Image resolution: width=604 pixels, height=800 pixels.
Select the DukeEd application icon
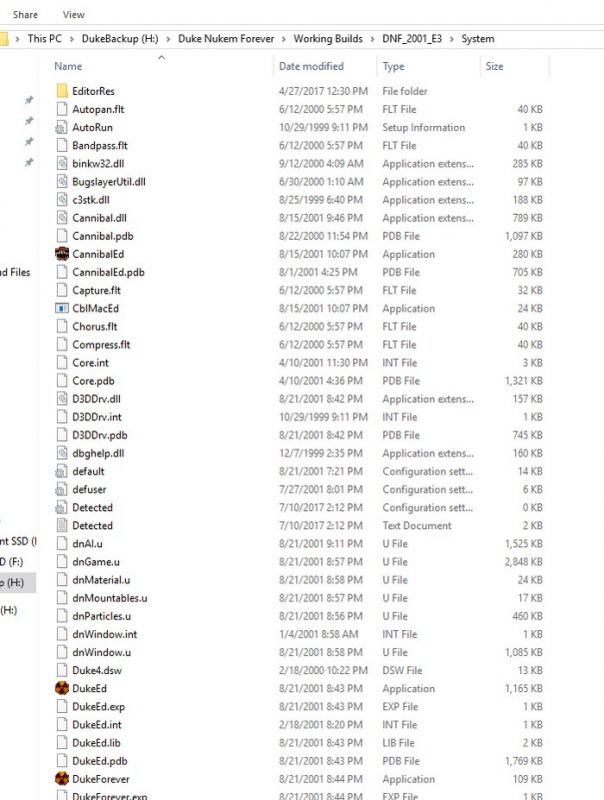62,688
